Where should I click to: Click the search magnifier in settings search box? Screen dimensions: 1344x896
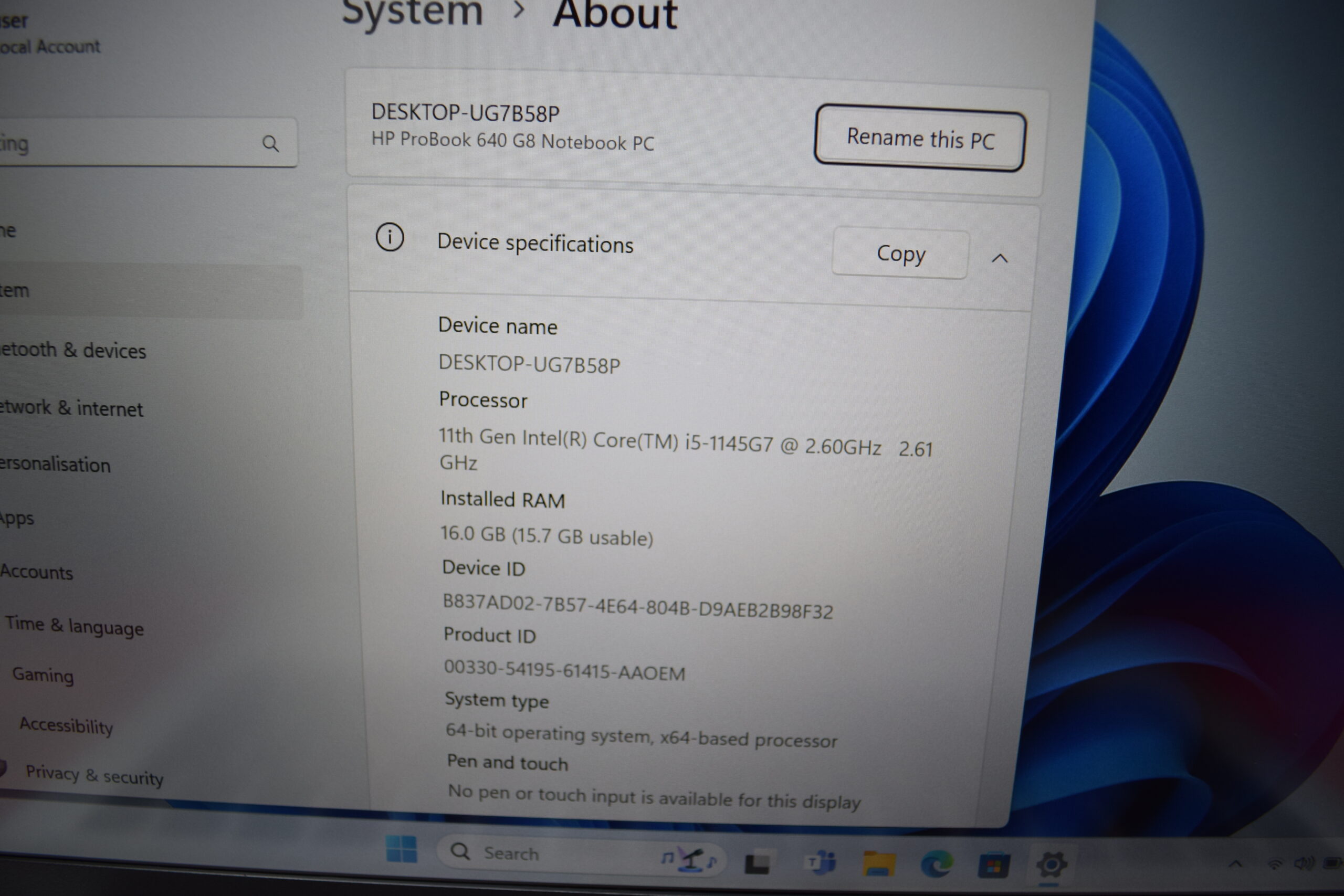coord(270,143)
